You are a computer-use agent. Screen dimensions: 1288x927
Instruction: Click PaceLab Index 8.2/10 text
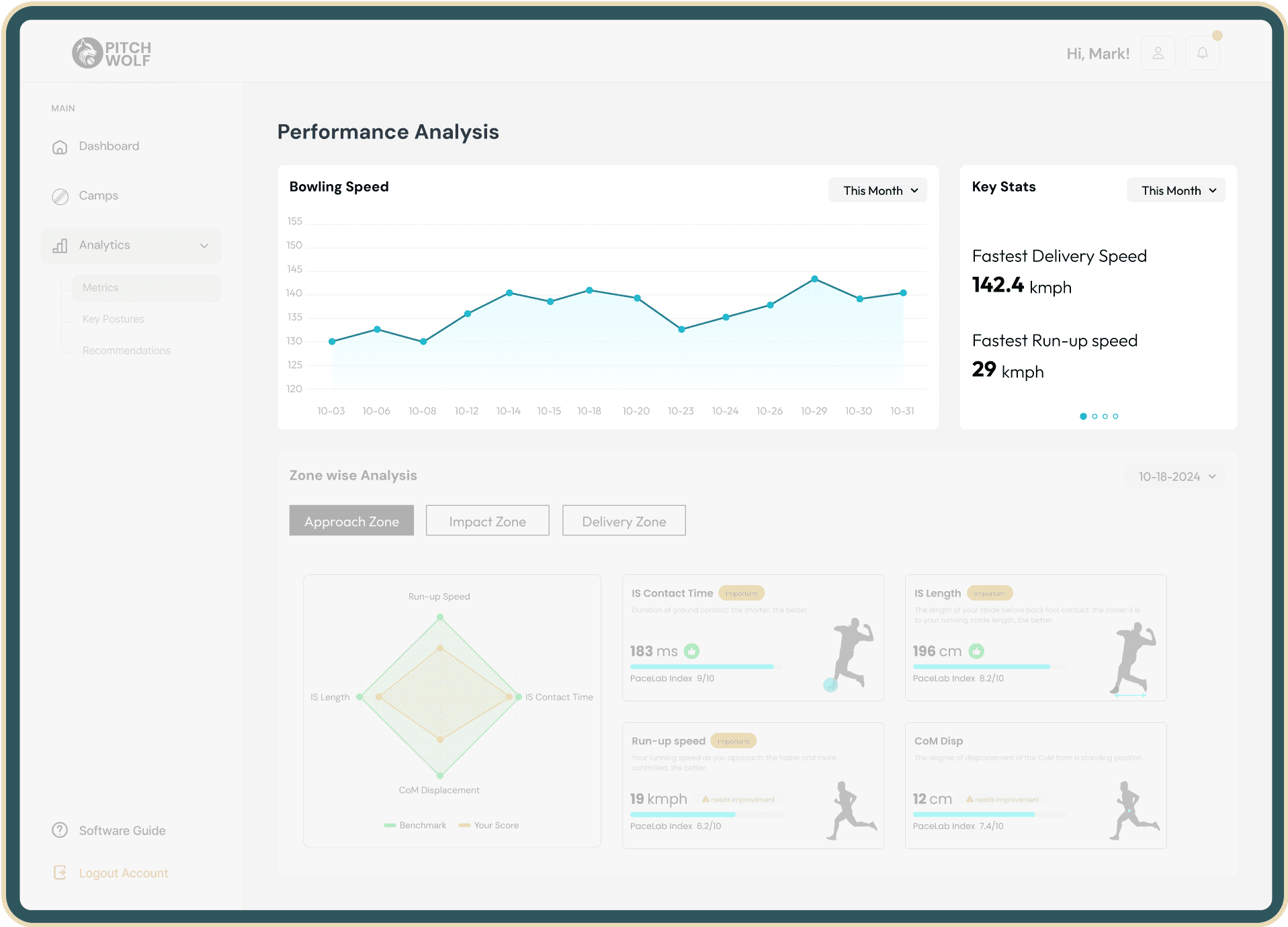(958, 678)
